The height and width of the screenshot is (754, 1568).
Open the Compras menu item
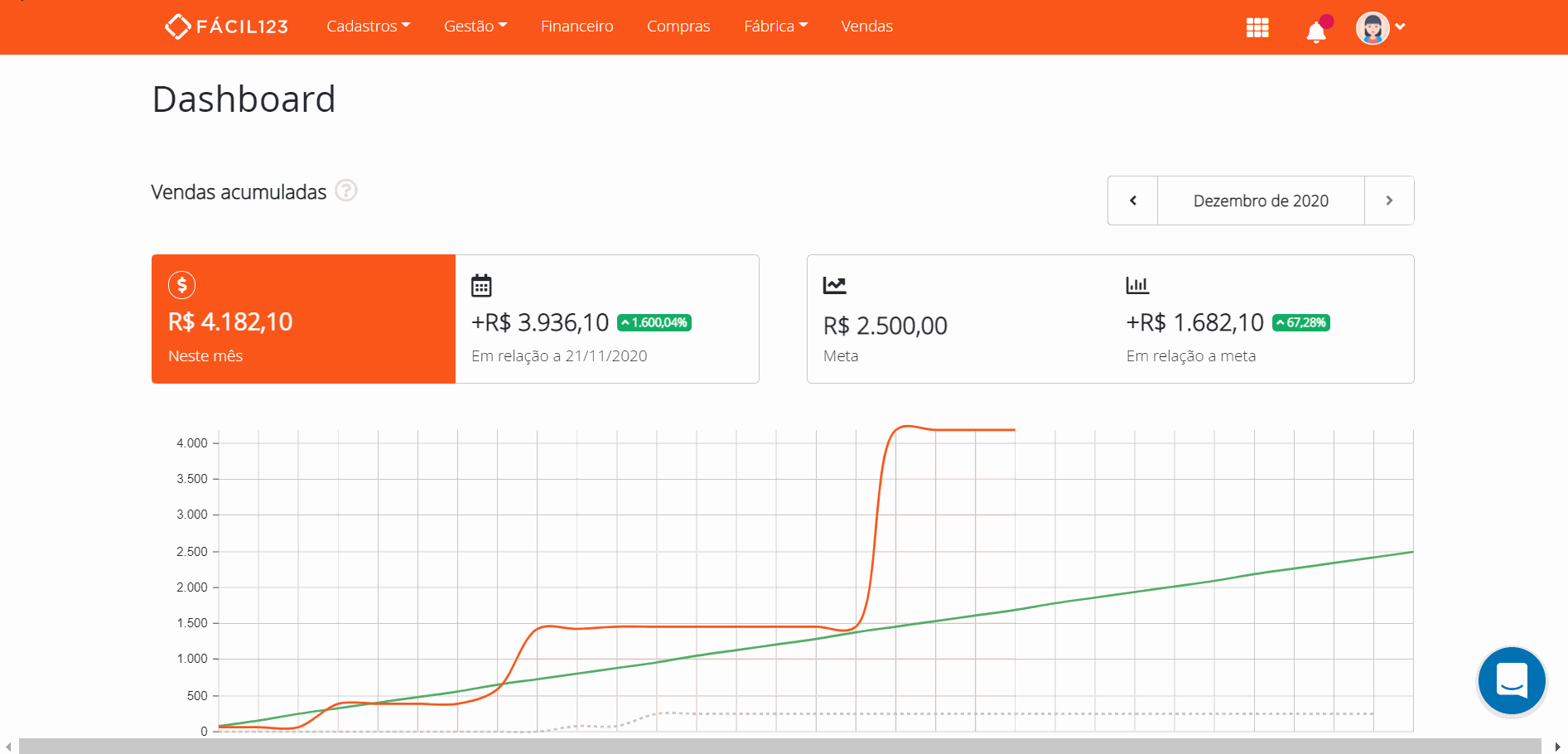point(678,27)
